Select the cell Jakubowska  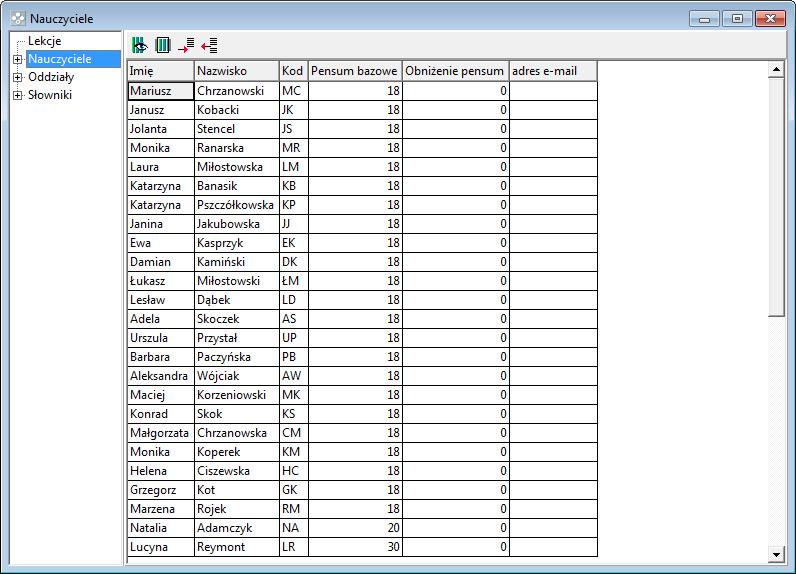237,224
